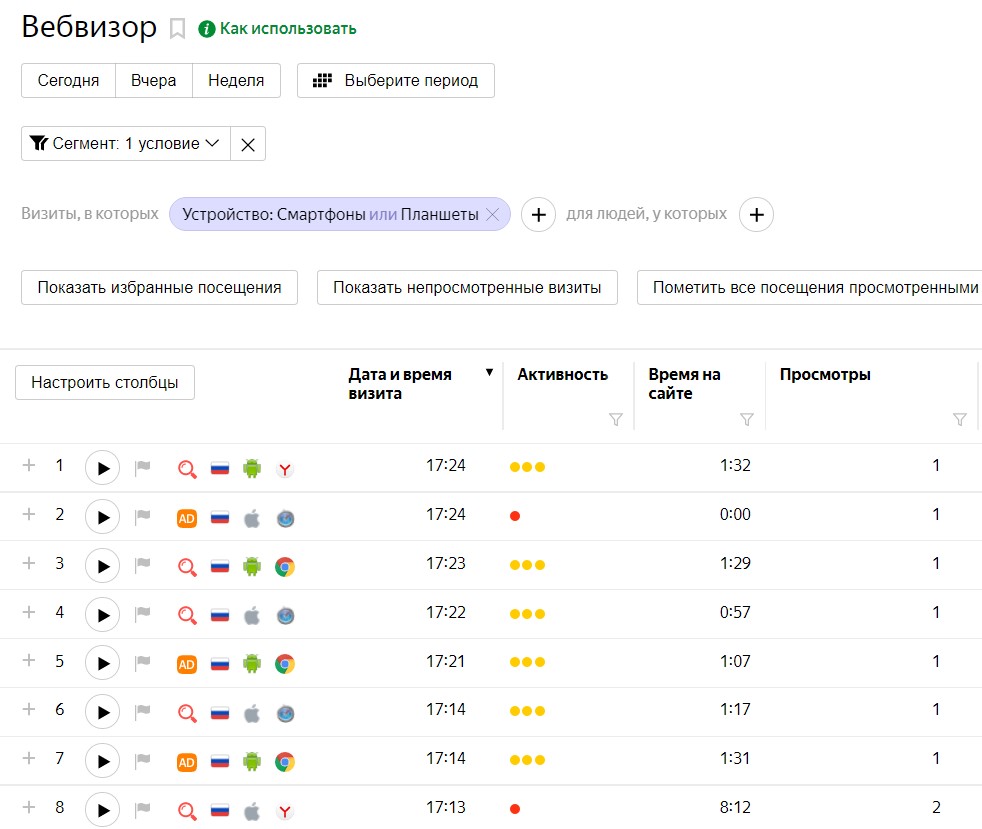This screenshot has width=982, height=829.
Task: Select the Вчера period tab
Action: (x=153, y=81)
